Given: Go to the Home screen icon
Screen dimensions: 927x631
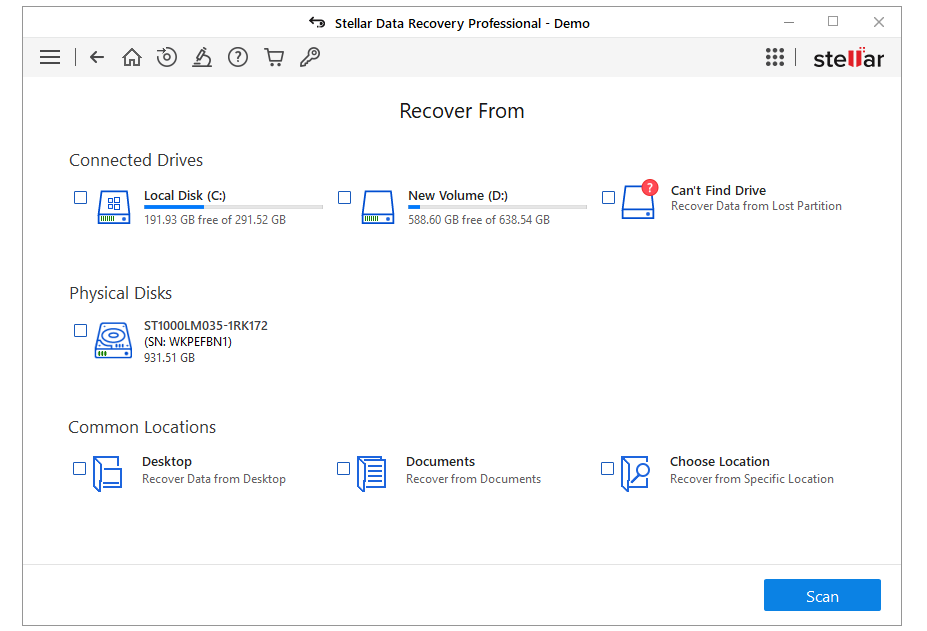Looking at the screenshot, I should [132, 57].
